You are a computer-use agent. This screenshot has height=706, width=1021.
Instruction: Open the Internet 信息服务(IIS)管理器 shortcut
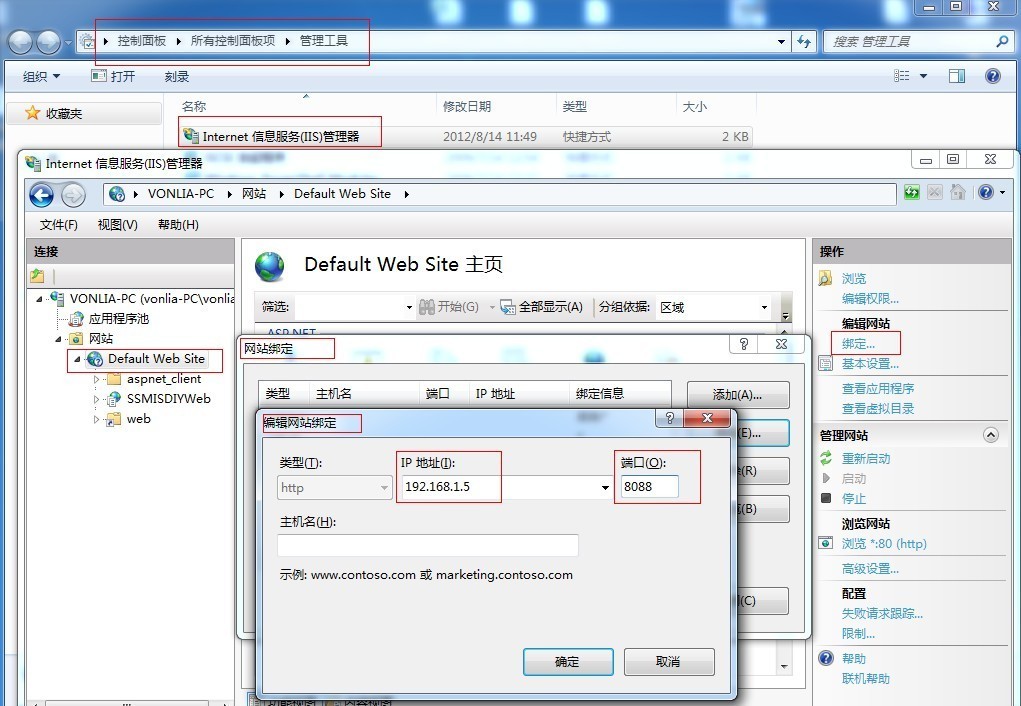pos(280,136)
